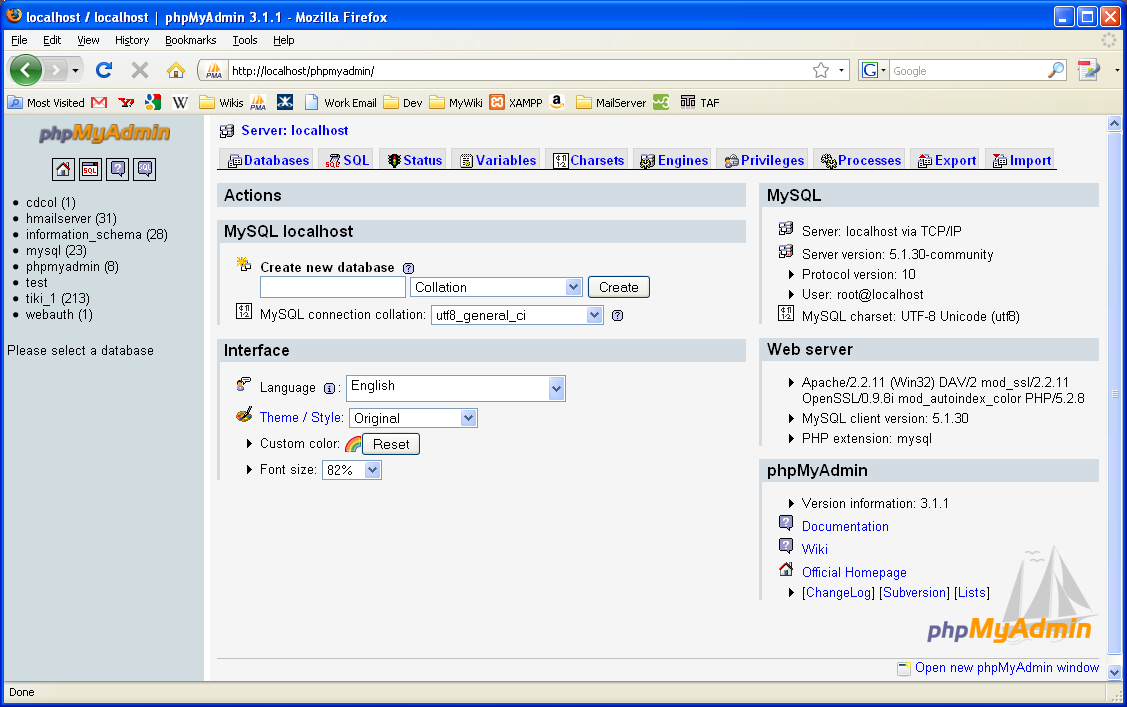Open the Language dropdown
This screenshot has width=1127, height=707.
pos(456,388)
